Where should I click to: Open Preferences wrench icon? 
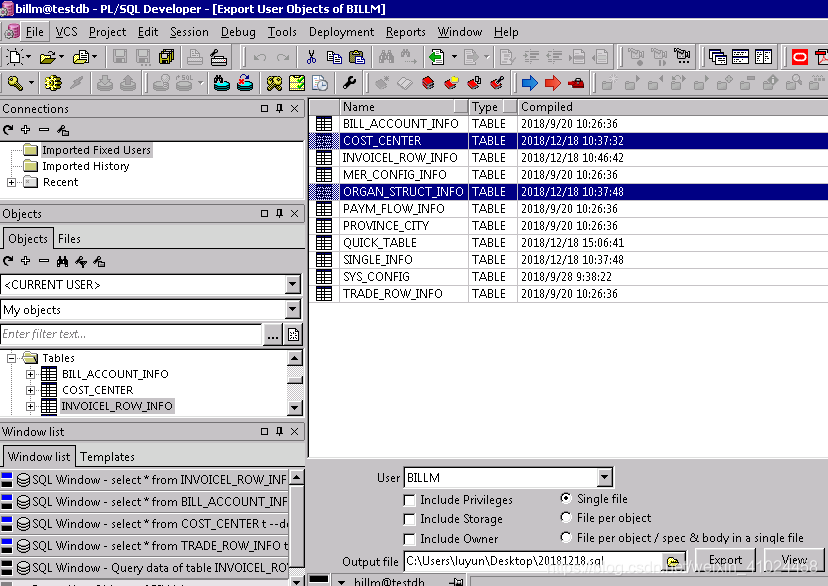349,83
